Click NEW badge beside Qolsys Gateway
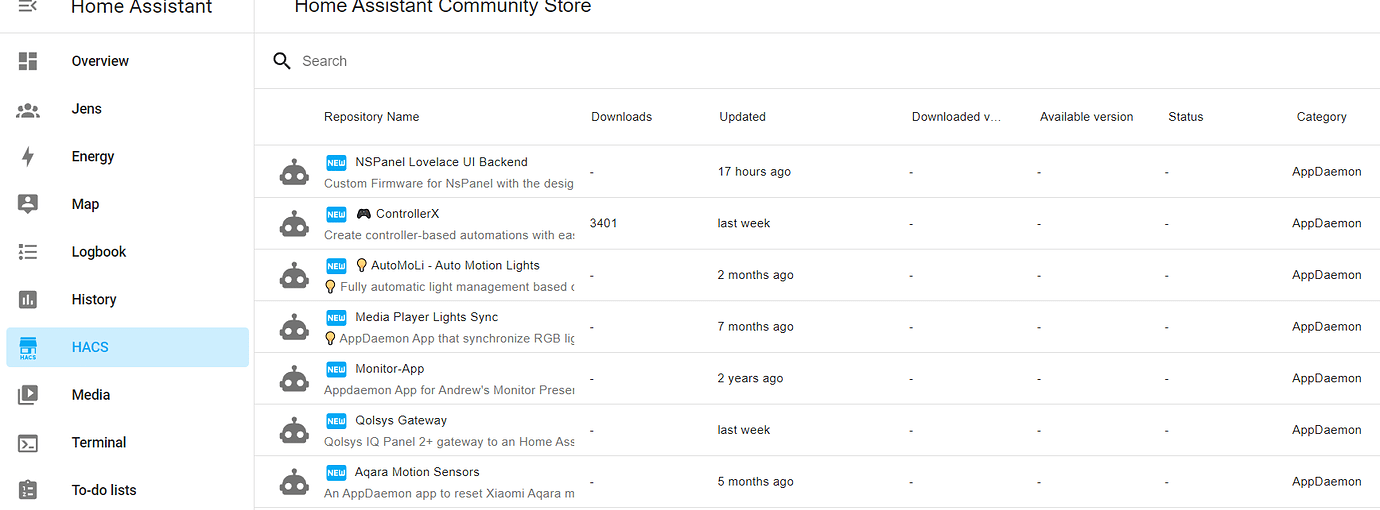Viewport: 1380px width, 510px height. tap(336, 421)
